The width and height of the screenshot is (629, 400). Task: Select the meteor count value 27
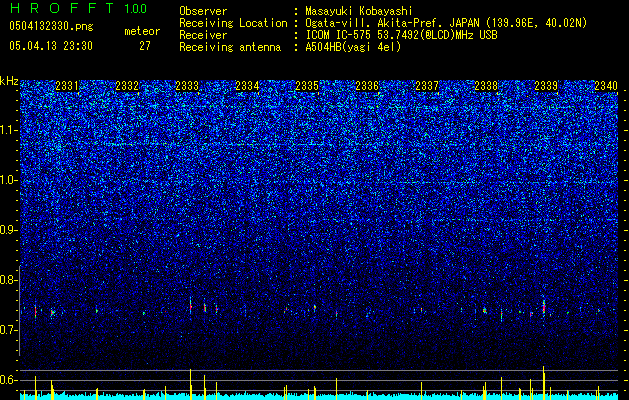pos(145,46)
